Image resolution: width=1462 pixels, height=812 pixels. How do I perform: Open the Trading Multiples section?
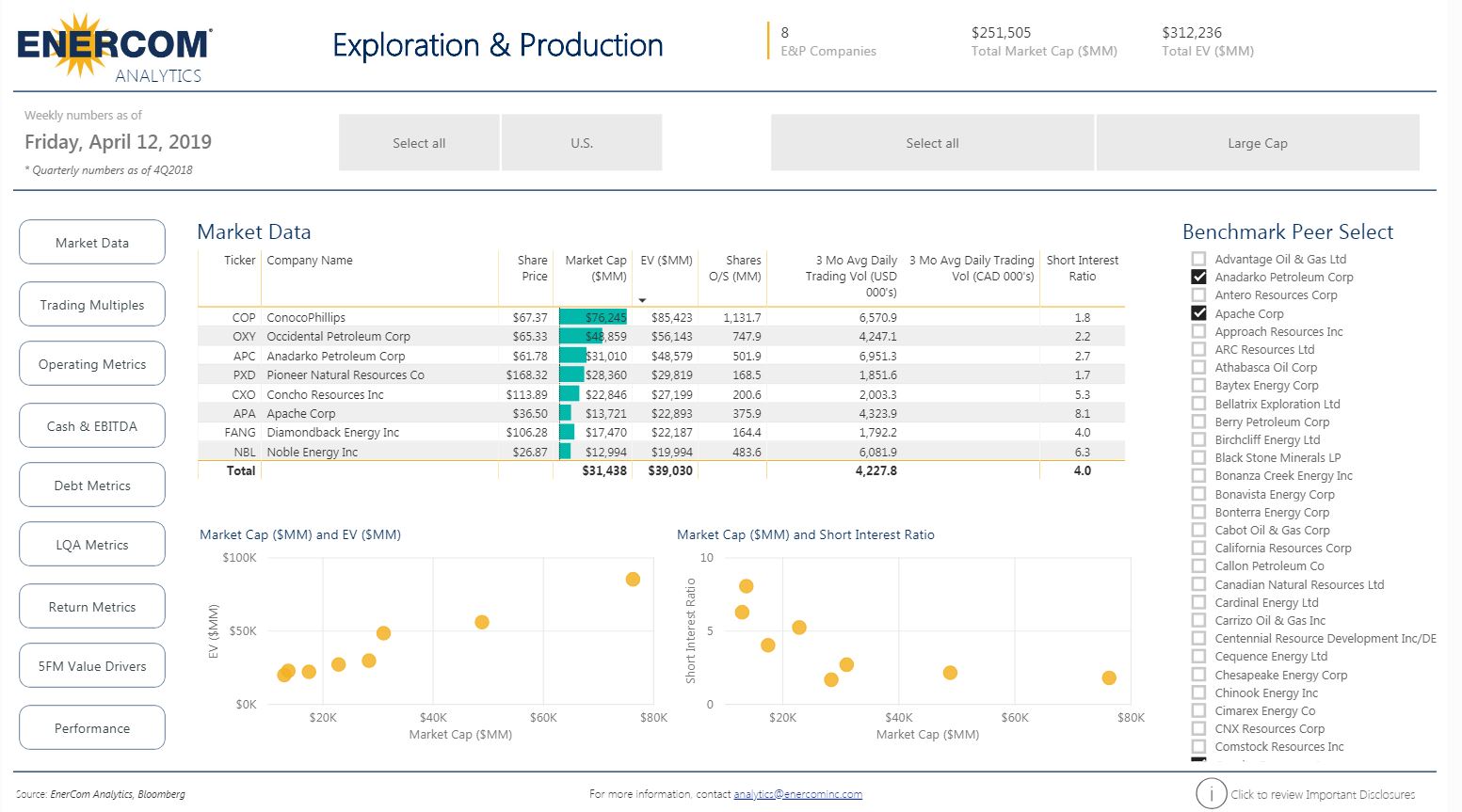pos(92,305)
